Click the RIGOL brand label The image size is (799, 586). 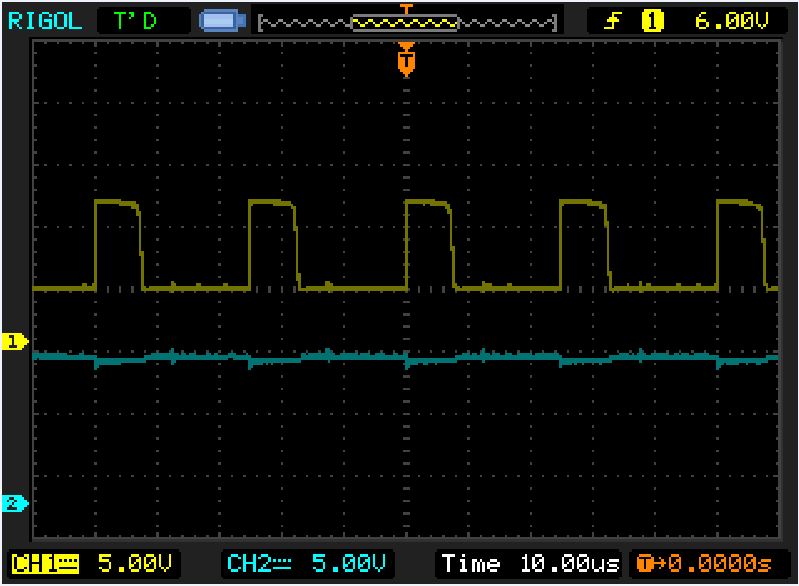pyautogui.click(x=45, y=21)
